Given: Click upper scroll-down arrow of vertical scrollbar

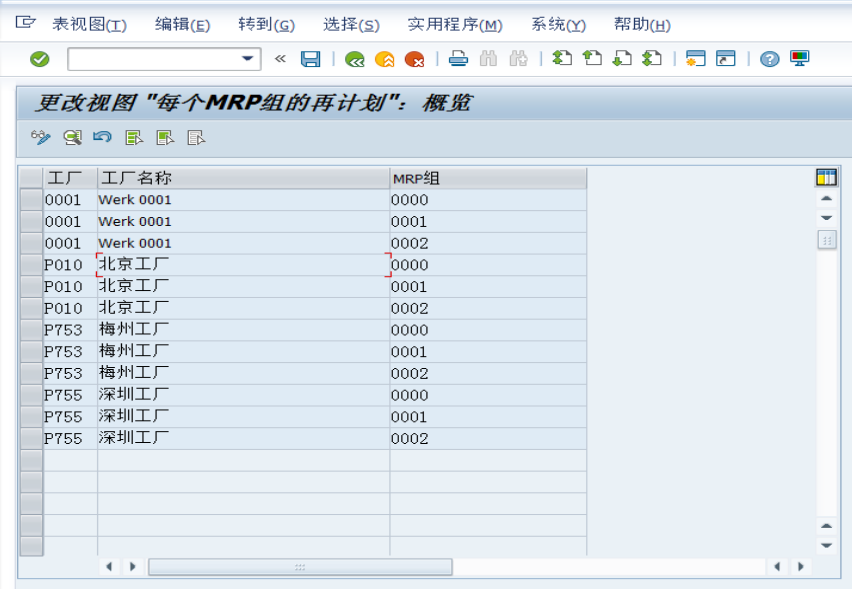Looking at the screenshot, I should tap(826, 218).
